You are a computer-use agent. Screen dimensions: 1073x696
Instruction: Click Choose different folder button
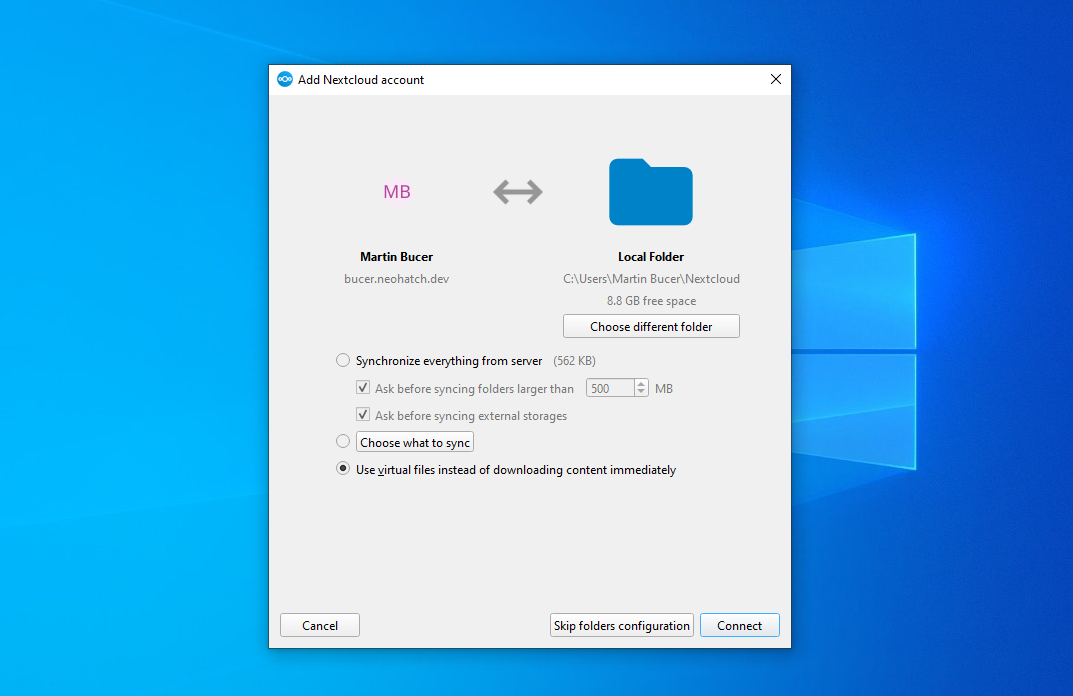(x=651, y=326)
